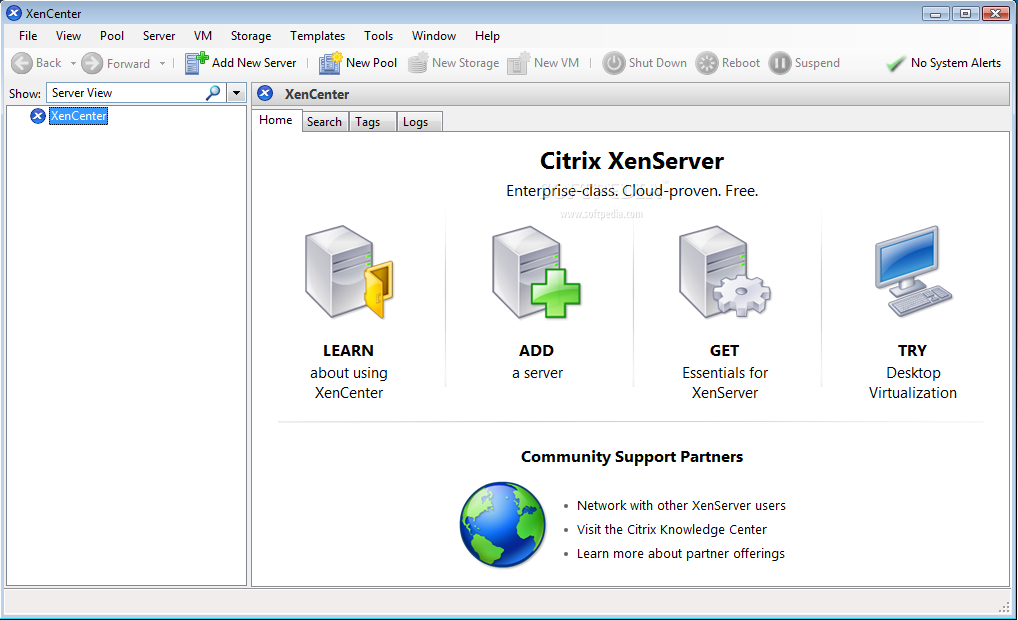Click the Add New Server icon
The image size is (1018, 620).
(196, 63)
